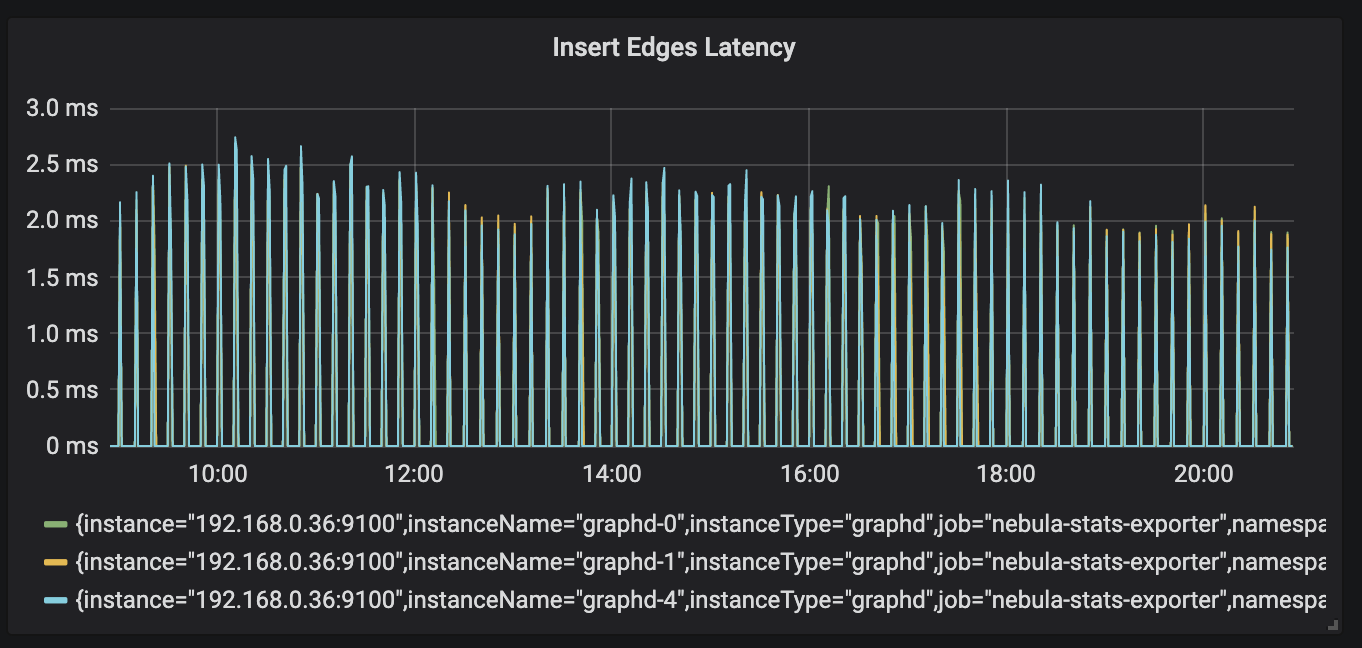Toggle the graphd-0 series legend label
This screenshot has height=648, width=1362.
[x=700, y=525]
